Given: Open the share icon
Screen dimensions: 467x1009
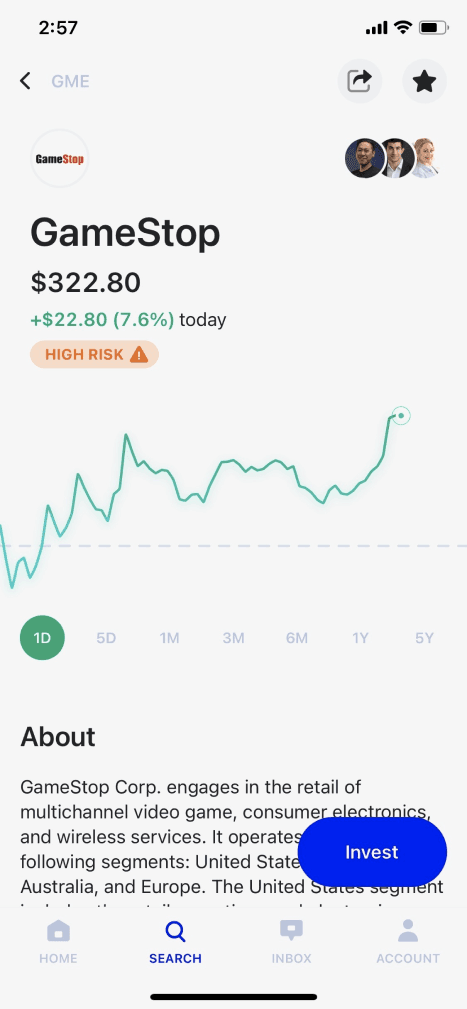Looking at the screenshot, I should click(x=360, y=81).
